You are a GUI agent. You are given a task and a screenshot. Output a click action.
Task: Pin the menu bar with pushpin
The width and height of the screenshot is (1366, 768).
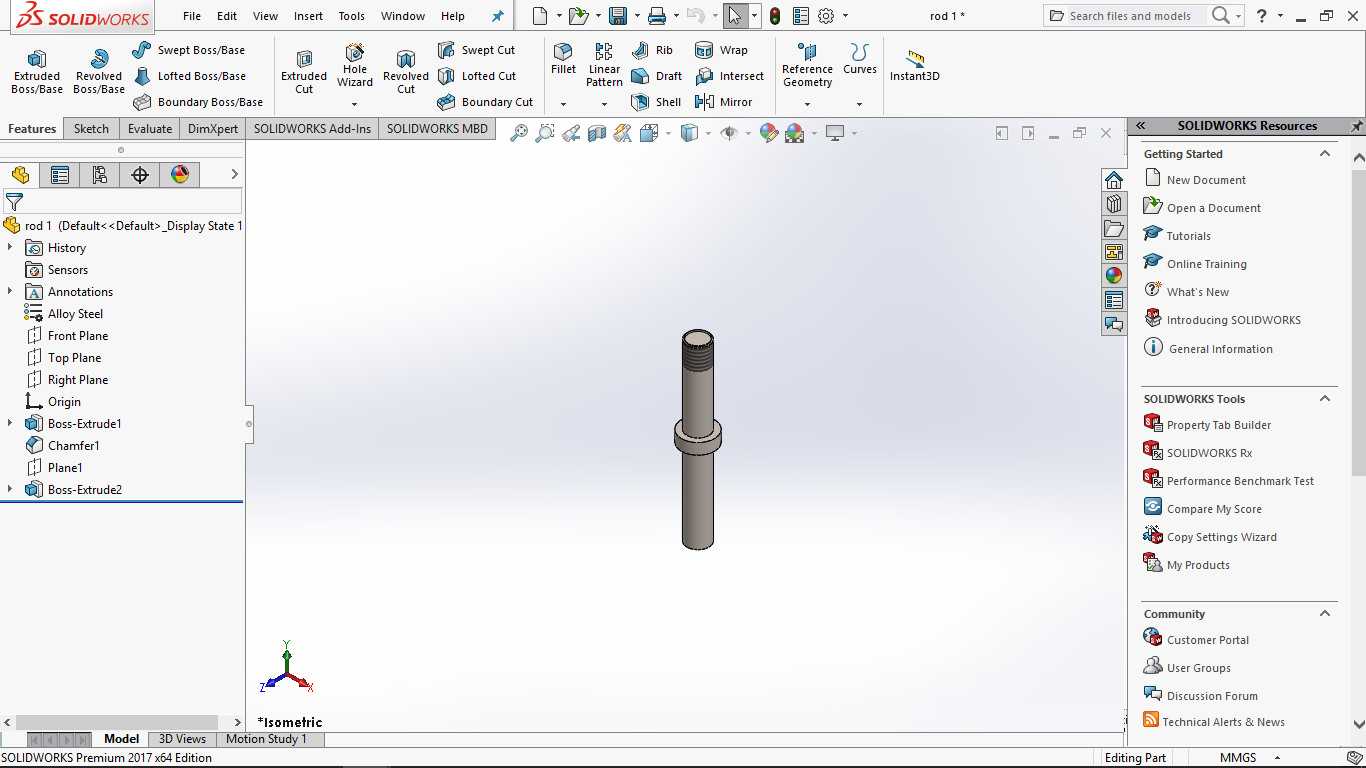498,16
